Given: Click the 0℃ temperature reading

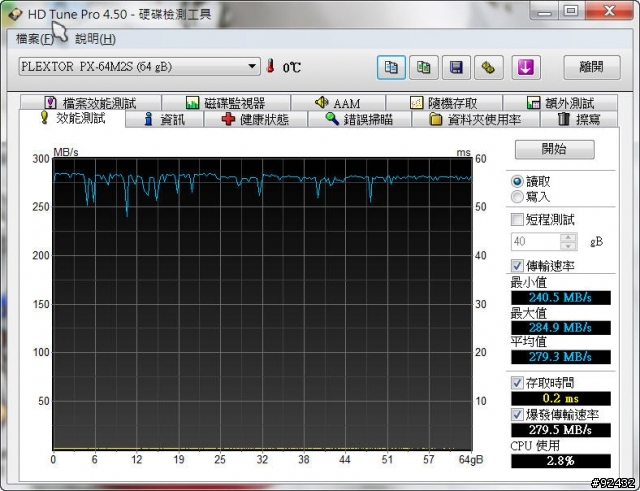Looking at the screenshot, I should click(x=292, y=67).
